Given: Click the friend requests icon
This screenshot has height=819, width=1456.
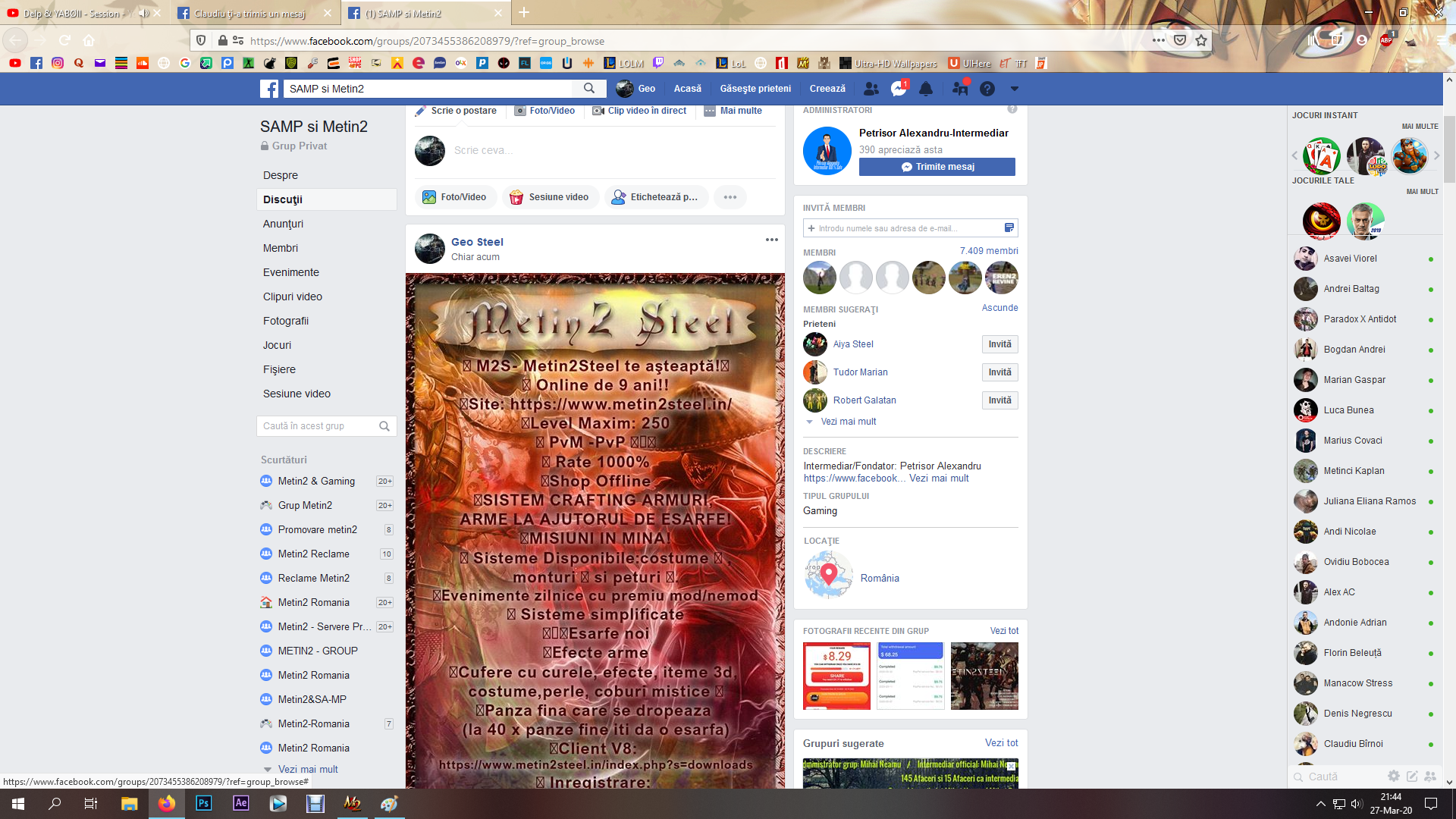Looking at the screenshot, I should pos(871,89).
